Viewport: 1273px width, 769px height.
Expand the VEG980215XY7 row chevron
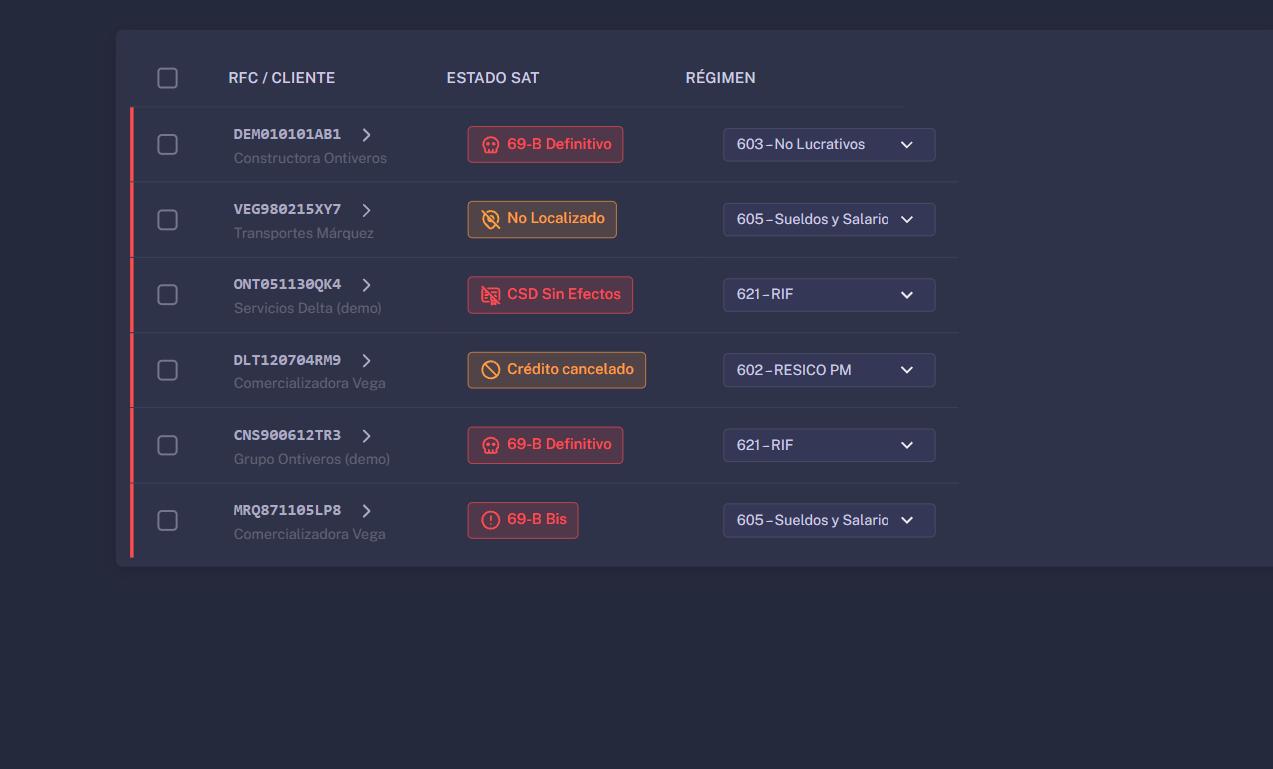pyautogui.click(x=366, y=210)
